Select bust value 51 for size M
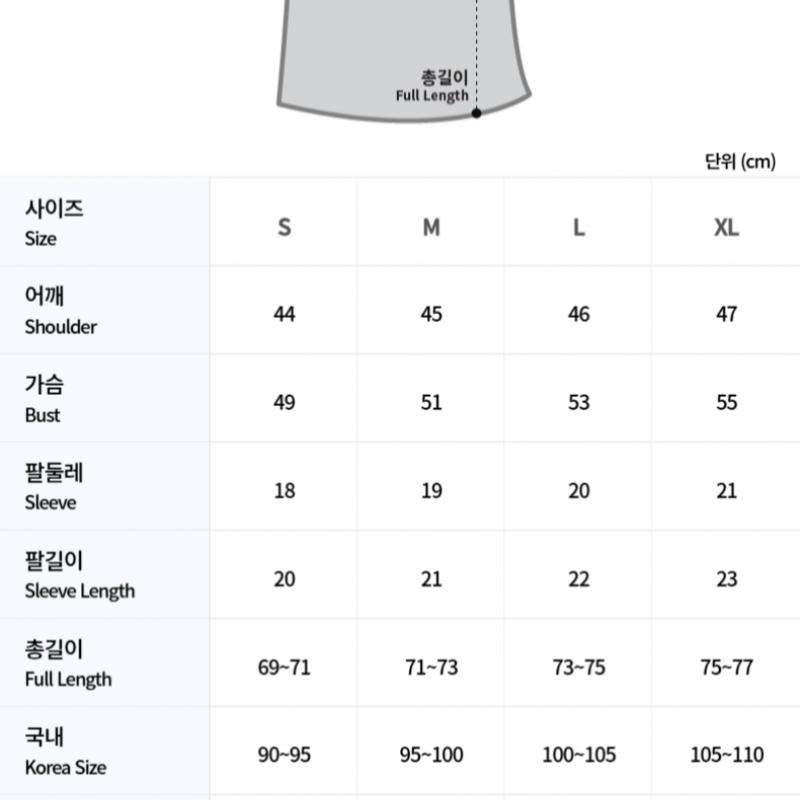 tap(431, 402)
